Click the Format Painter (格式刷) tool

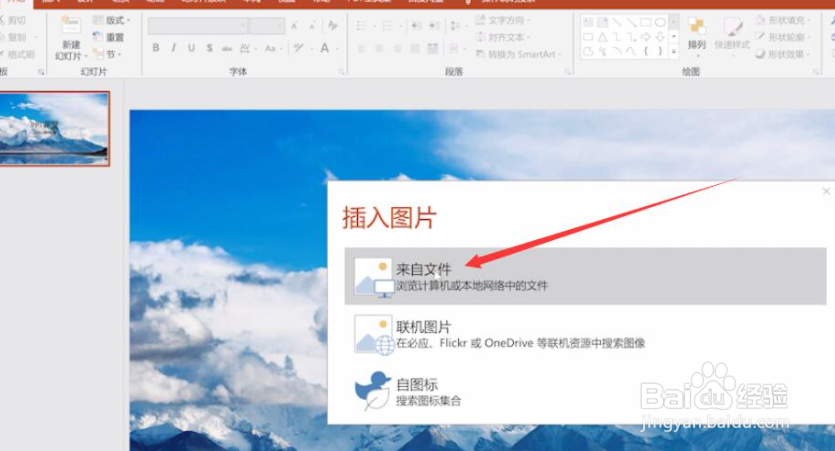click(17, 54)
